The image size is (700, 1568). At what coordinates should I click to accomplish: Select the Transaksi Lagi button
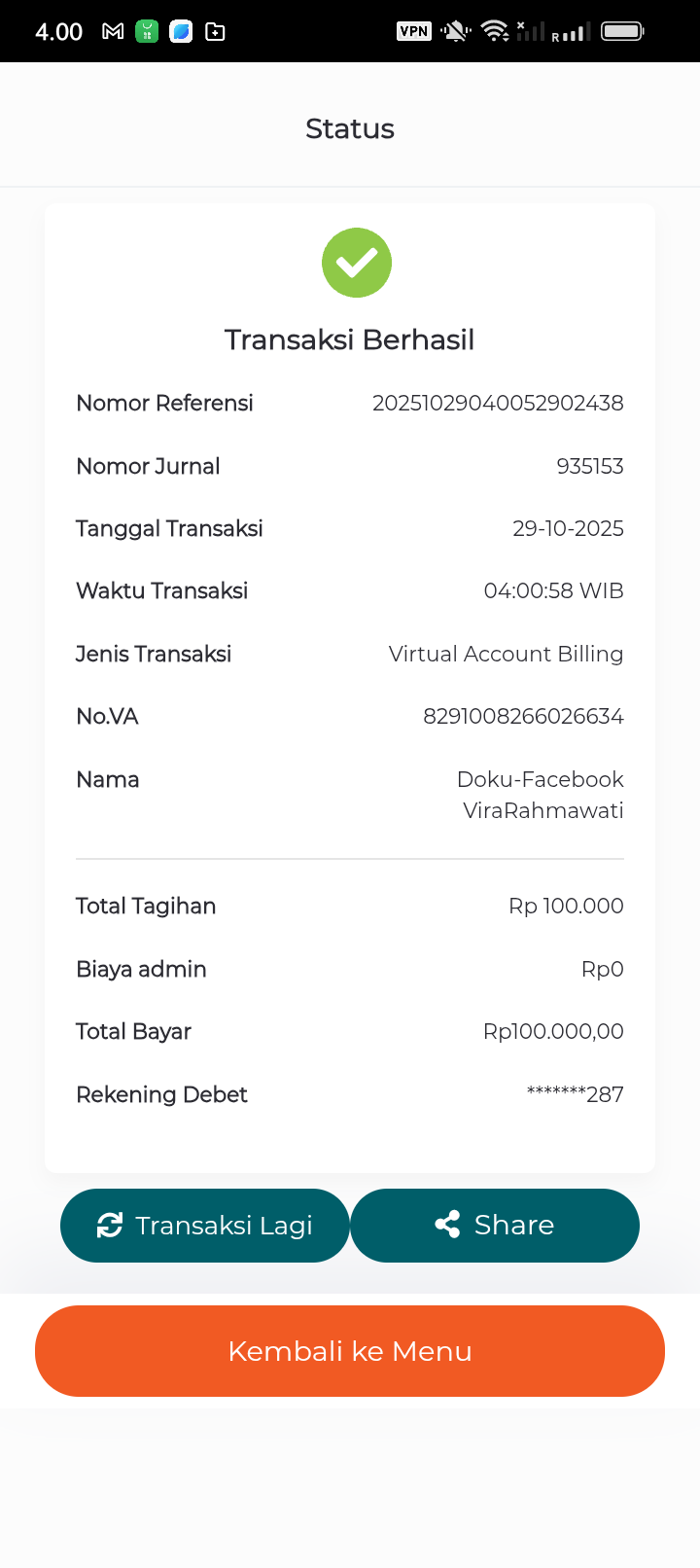[x=205, y=1226]
